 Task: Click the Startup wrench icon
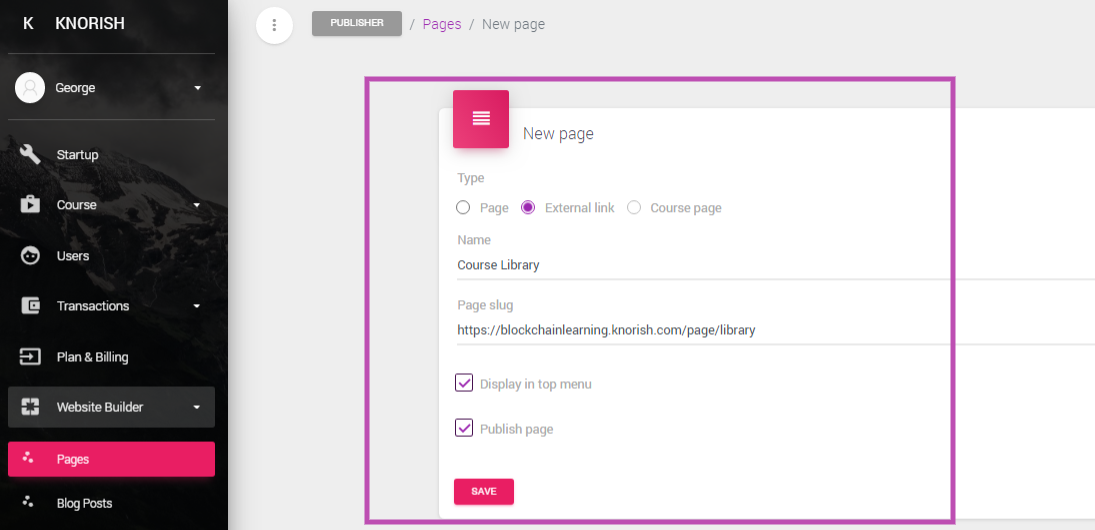pyautogui.click(x=30, y=154)
